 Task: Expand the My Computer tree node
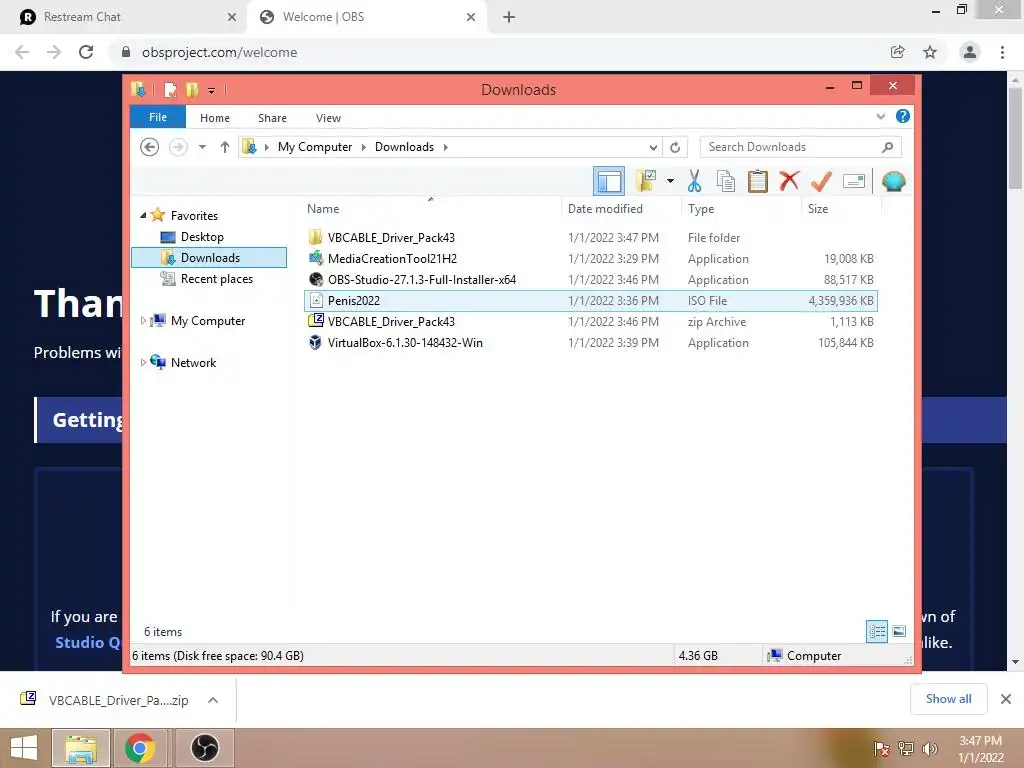(x=143, y=321)
